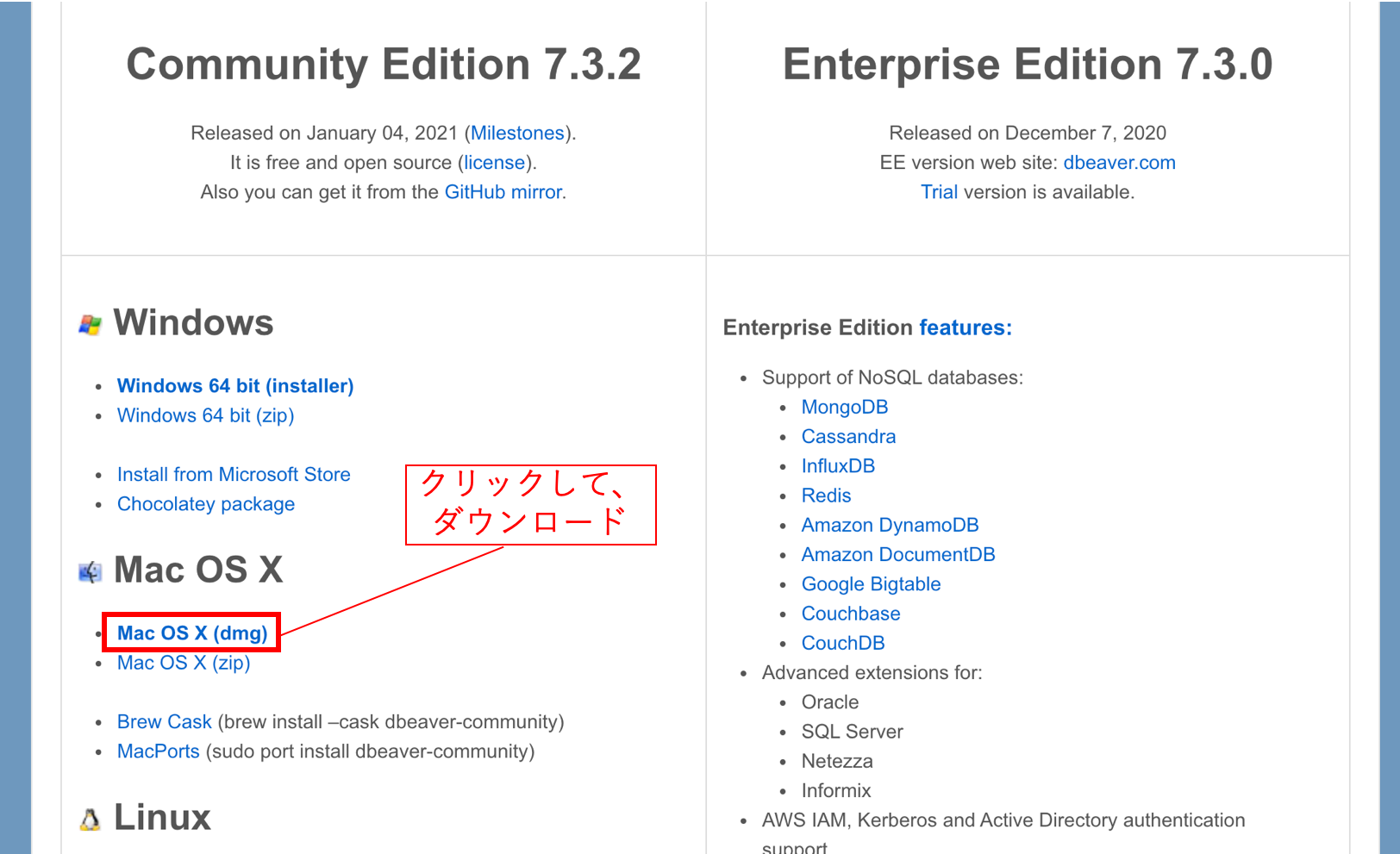Image resolution: width=1400 pixels, height=854 pixels.
Task: Install from Microsoft Store
Action: (x=233, y=474)
